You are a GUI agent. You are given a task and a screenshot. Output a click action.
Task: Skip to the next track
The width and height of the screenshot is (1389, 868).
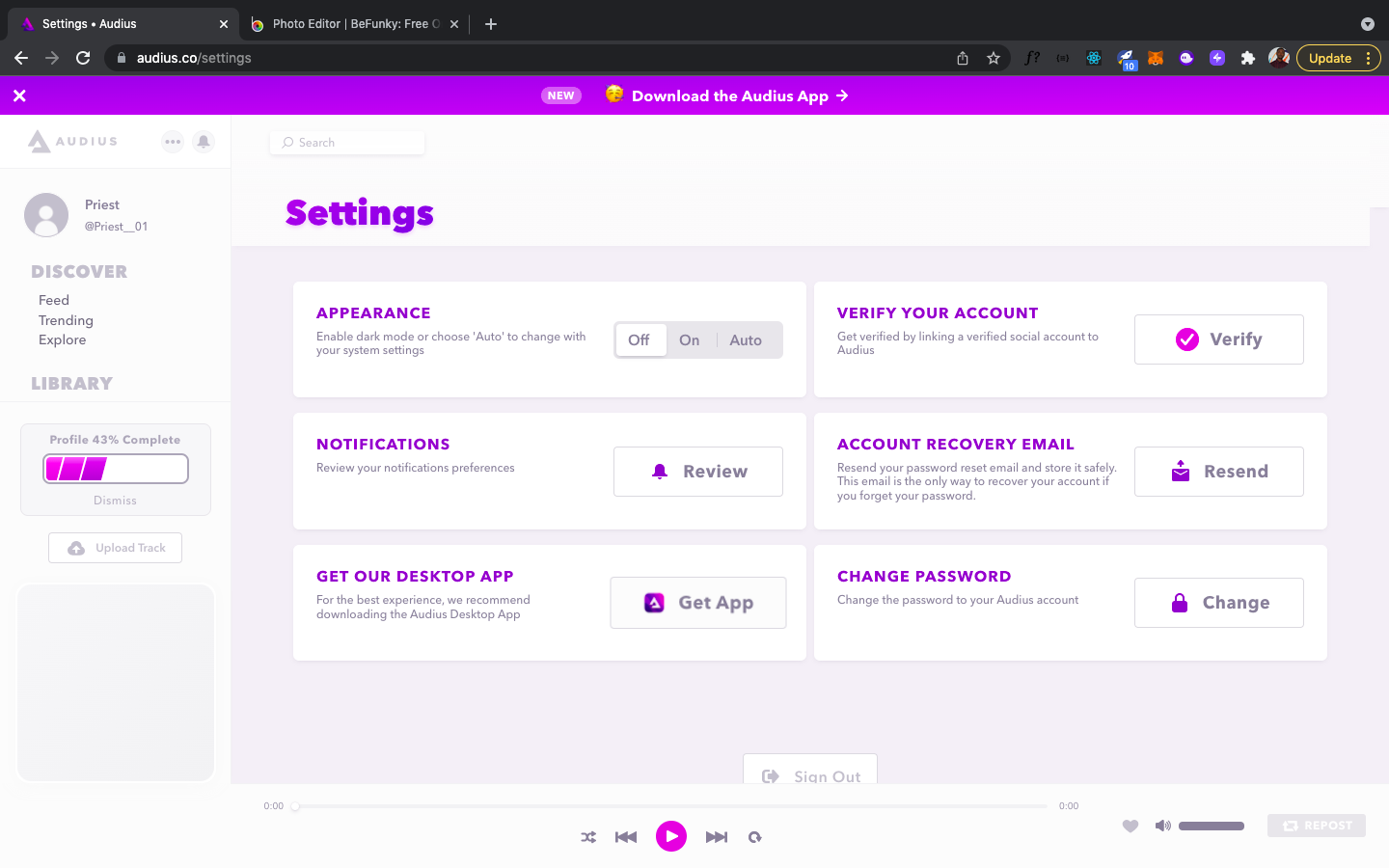point(717,837)
